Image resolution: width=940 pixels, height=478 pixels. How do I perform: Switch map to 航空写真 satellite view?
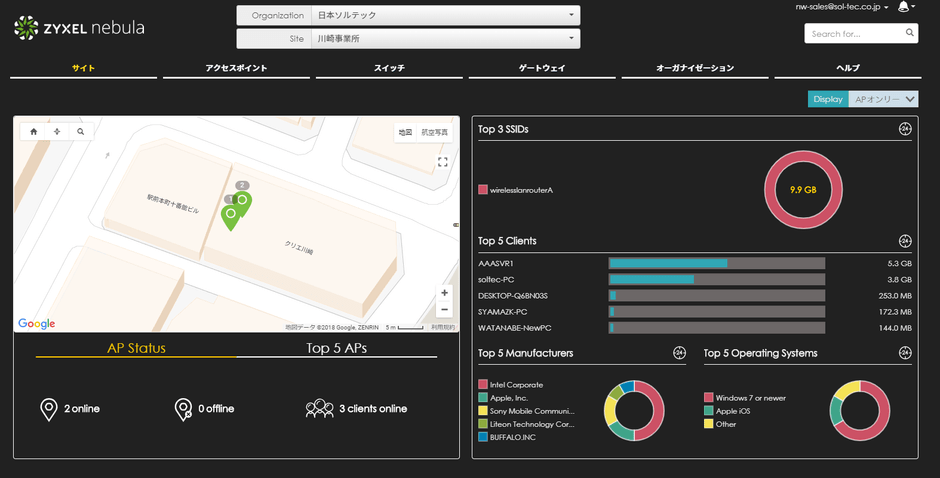click(x=435, y=132)
